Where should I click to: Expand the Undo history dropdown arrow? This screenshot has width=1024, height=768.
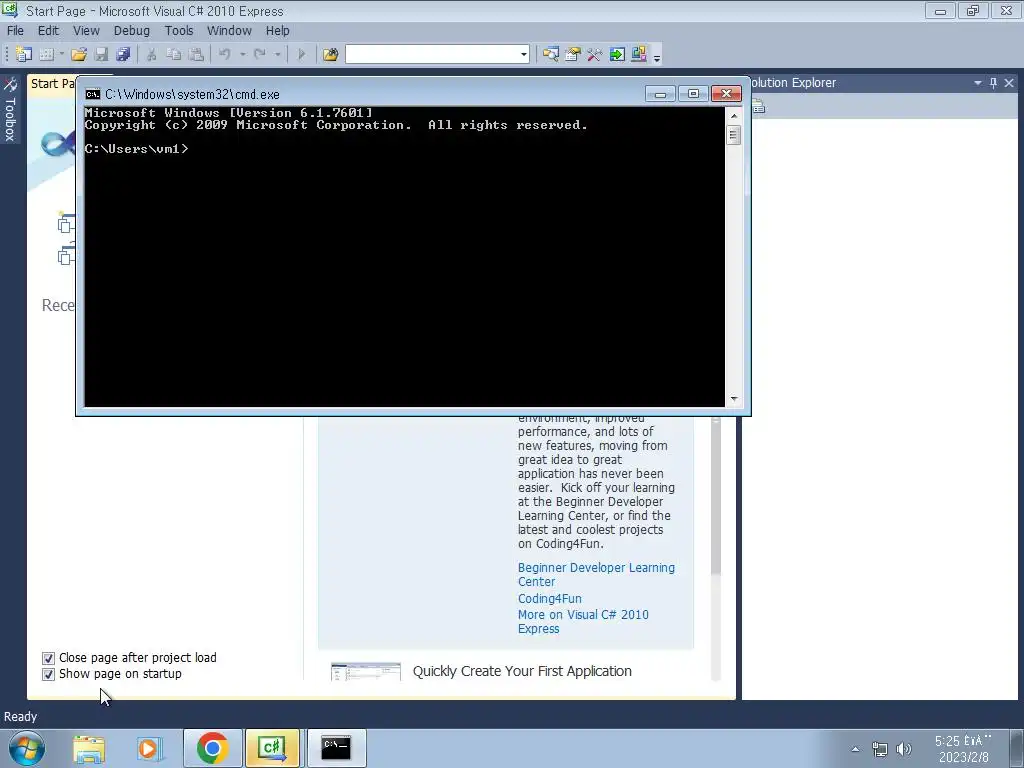pos(242,54)
